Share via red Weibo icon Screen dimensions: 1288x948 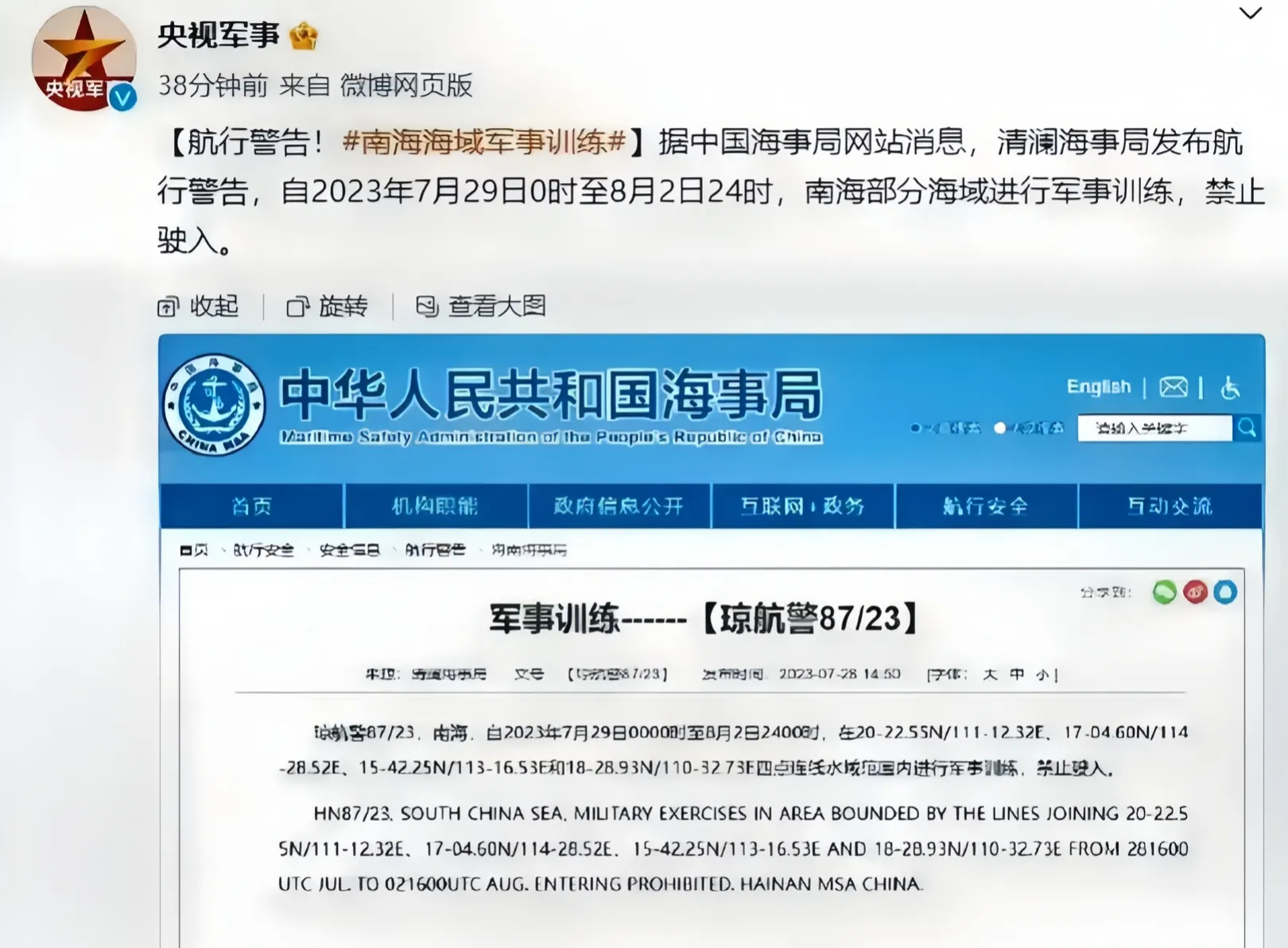click(1195, 592)
